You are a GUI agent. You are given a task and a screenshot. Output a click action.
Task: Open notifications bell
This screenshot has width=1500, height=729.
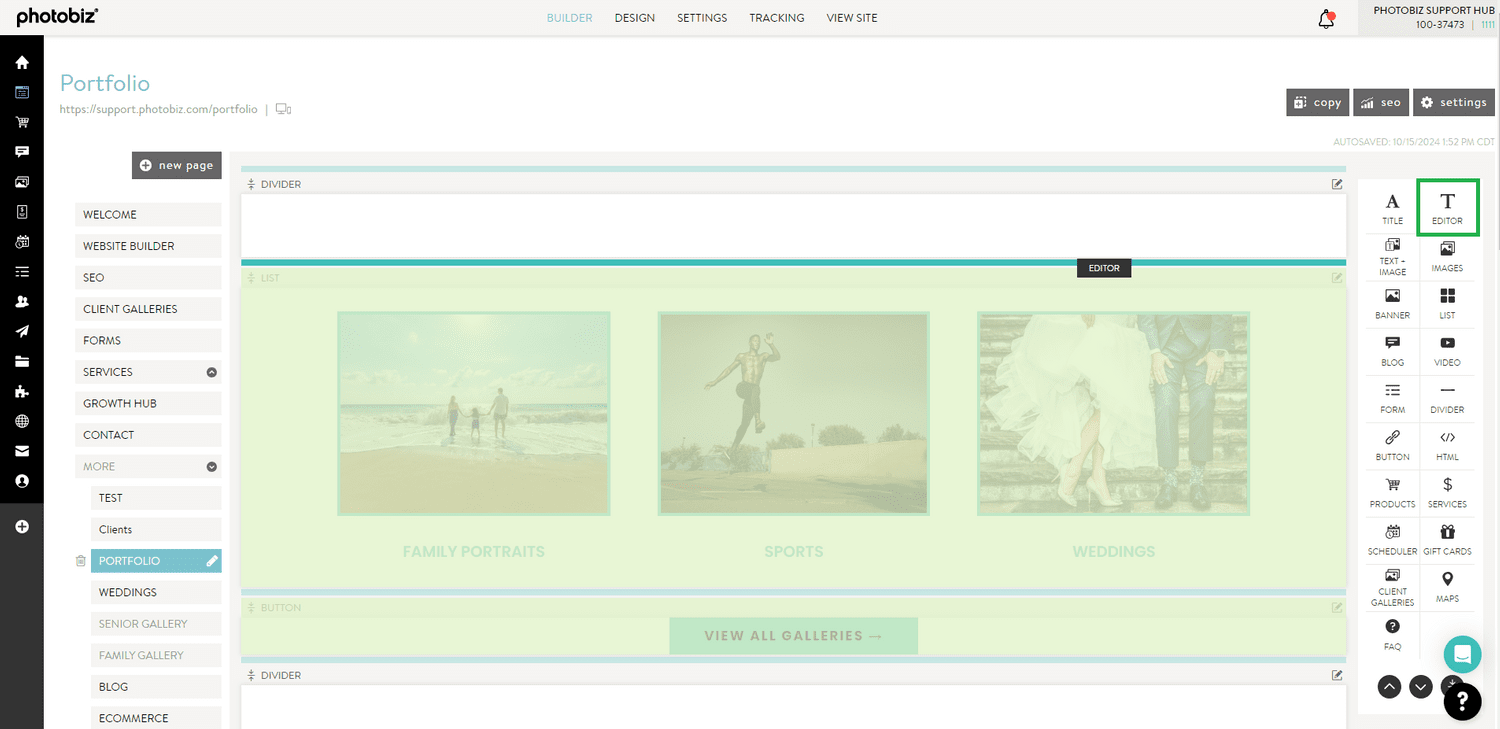[x=1326, y=19]
